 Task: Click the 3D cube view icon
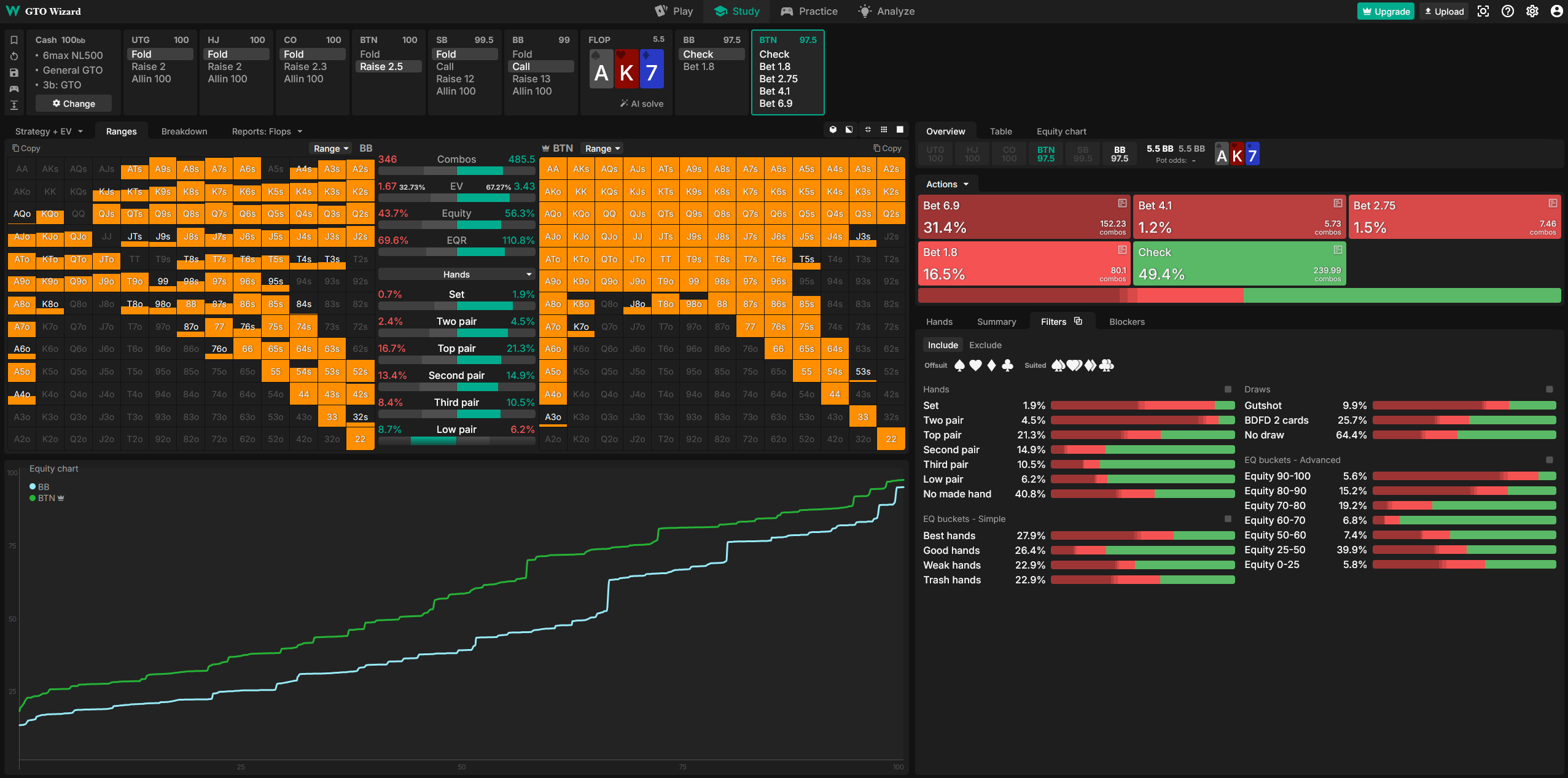pyautogui.click(x=833, y=130)
